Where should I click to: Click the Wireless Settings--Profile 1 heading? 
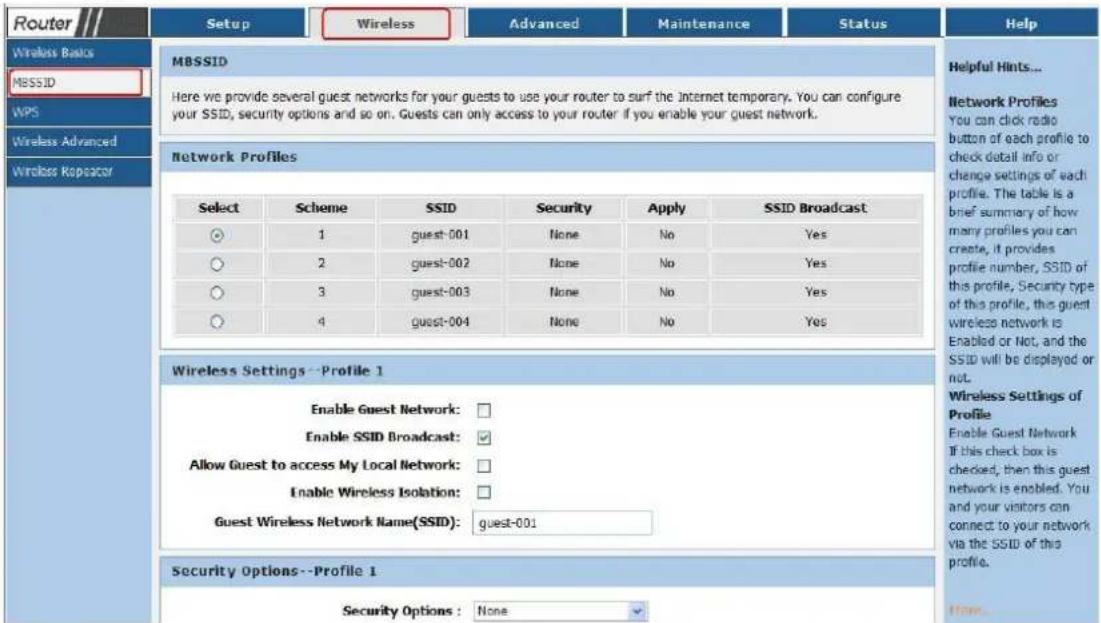tap(278, 371)
